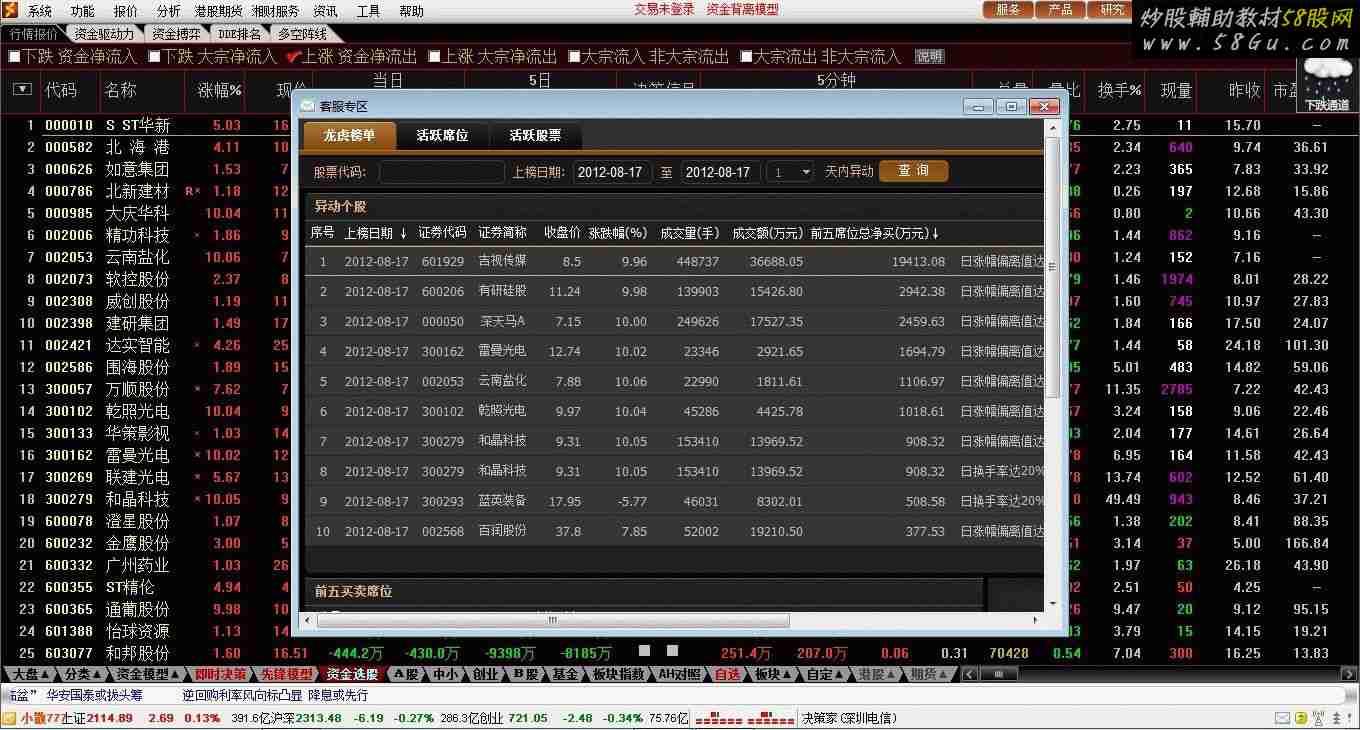Click the 华安国泰或拔头筹 news headline

[x=95, y=696]
